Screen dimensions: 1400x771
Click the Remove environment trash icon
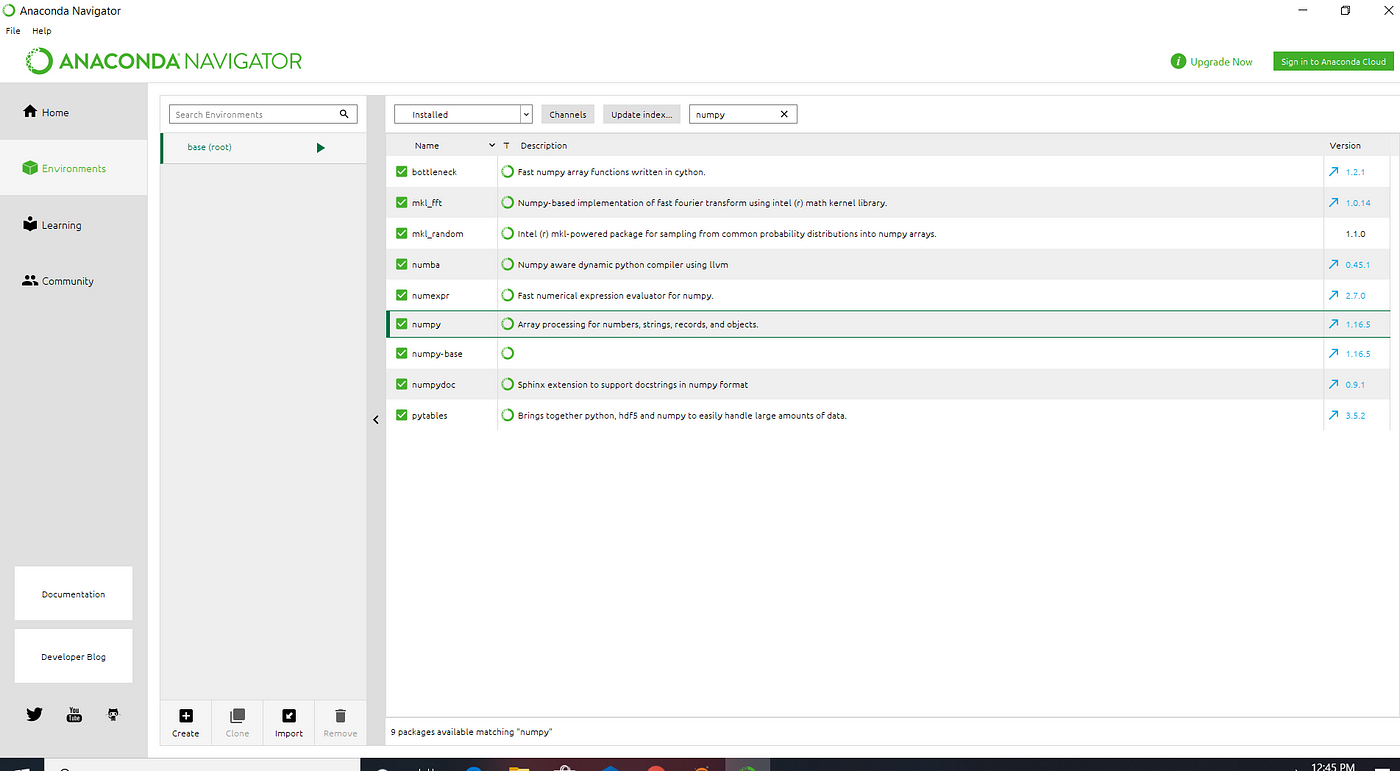tap(340, 716)
